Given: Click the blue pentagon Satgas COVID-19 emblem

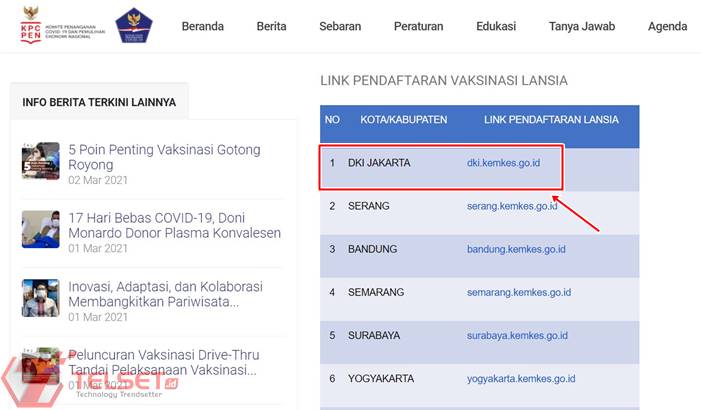Looking at the screenshot, I should pos(134,25).
